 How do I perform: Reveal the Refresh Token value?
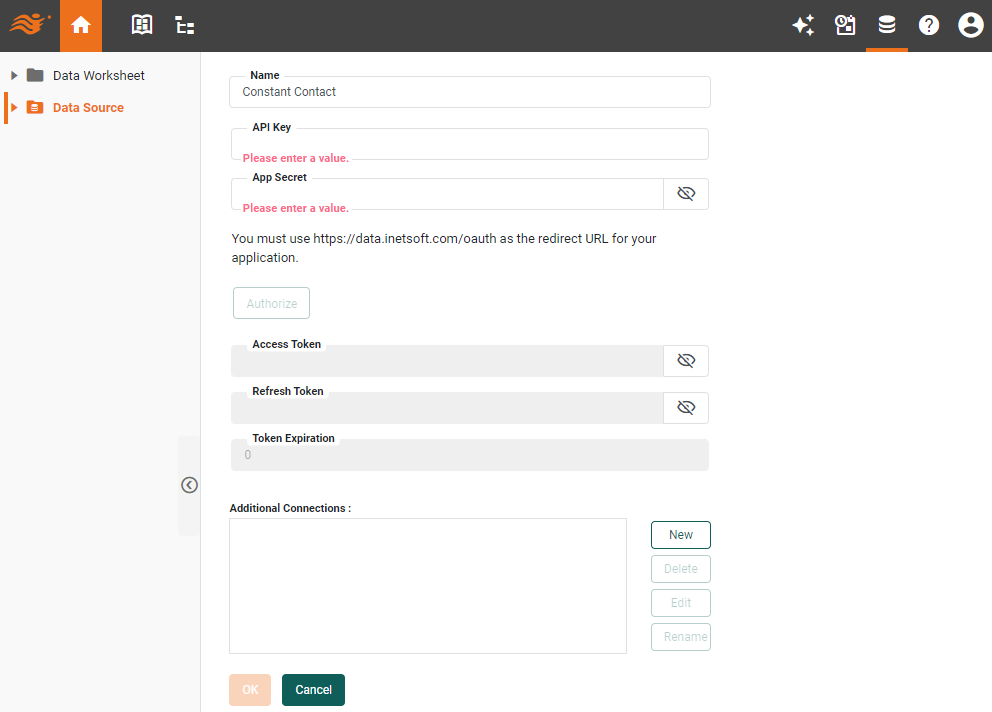click(x=686, y=407)
